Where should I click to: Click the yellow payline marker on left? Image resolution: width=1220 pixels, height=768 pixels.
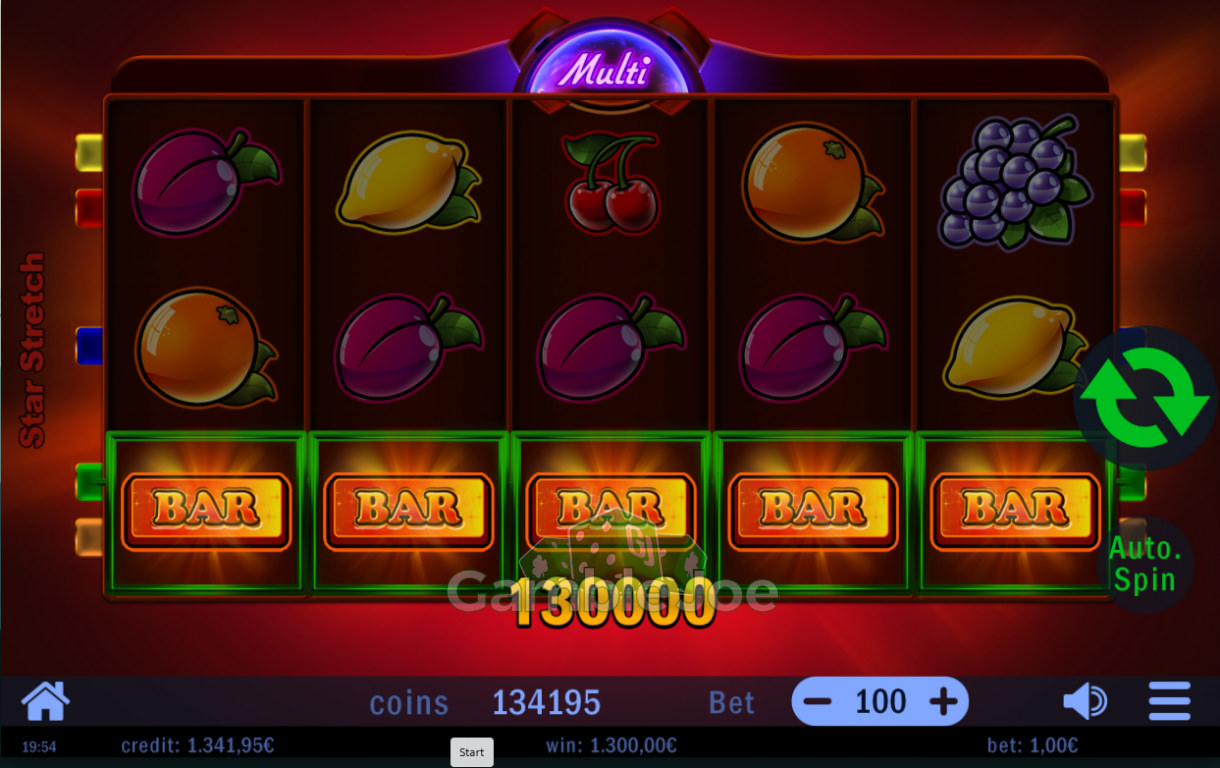(89, 152)
